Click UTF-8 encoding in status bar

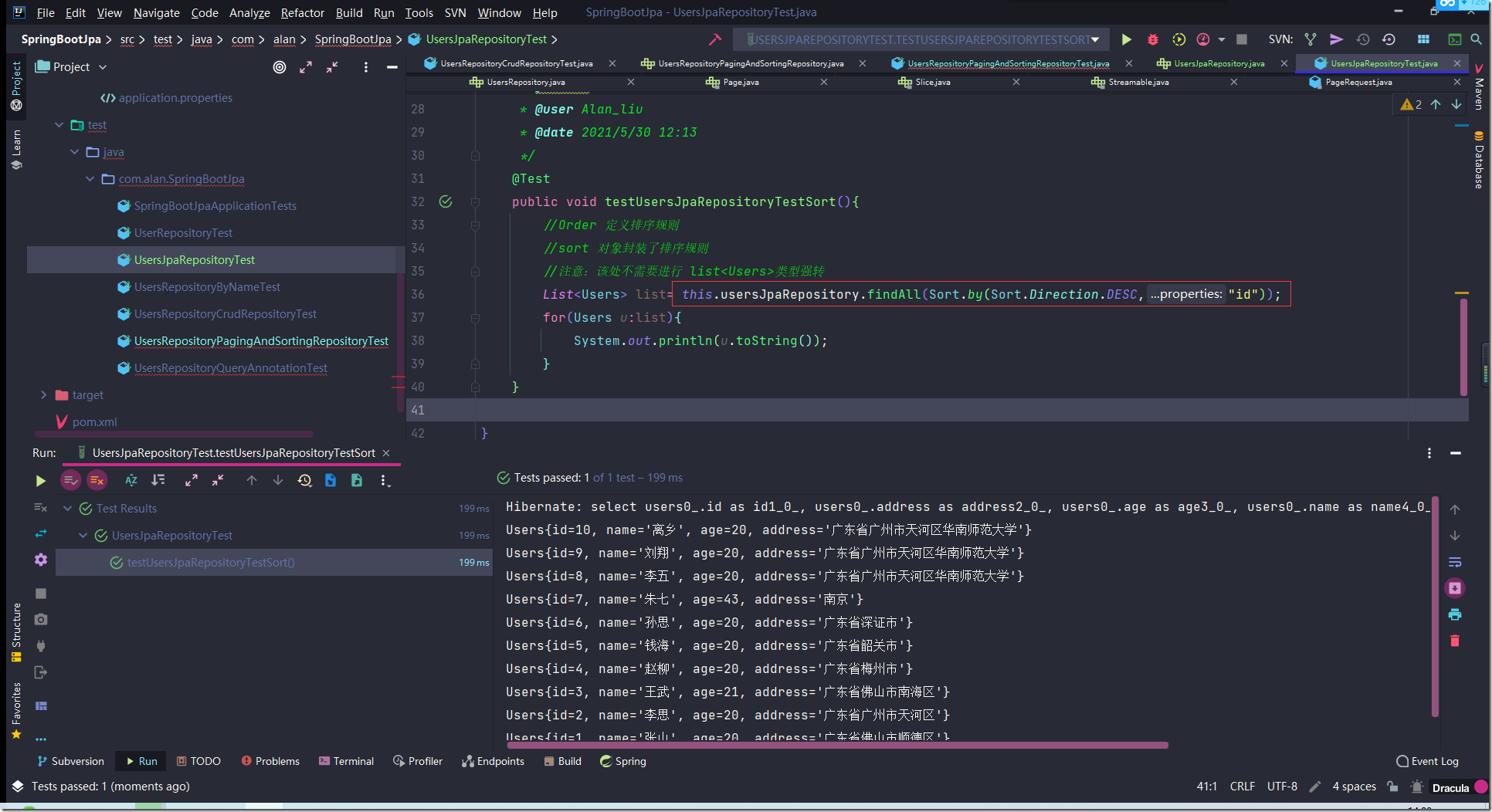point(1282,787)
